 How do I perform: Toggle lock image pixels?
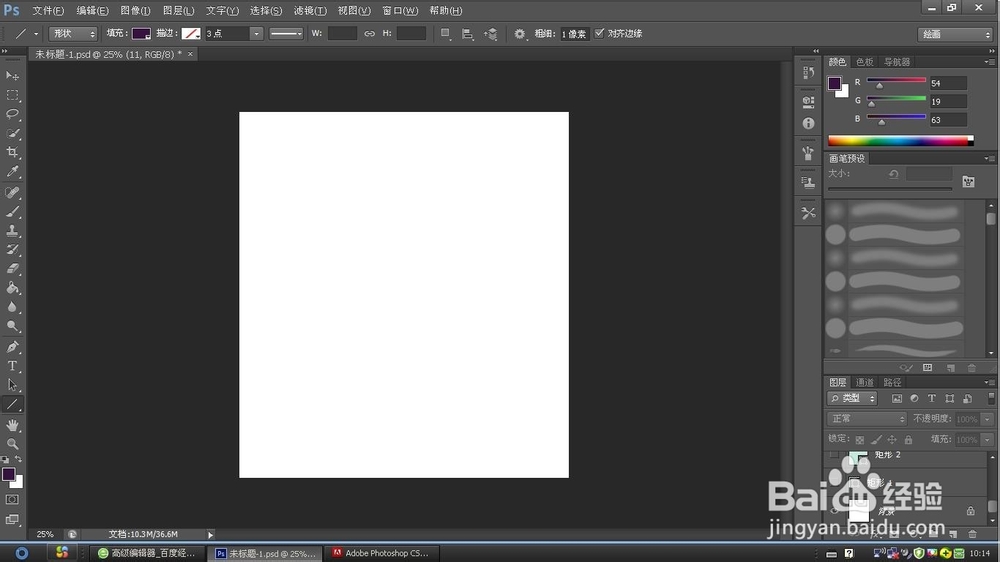876,440
